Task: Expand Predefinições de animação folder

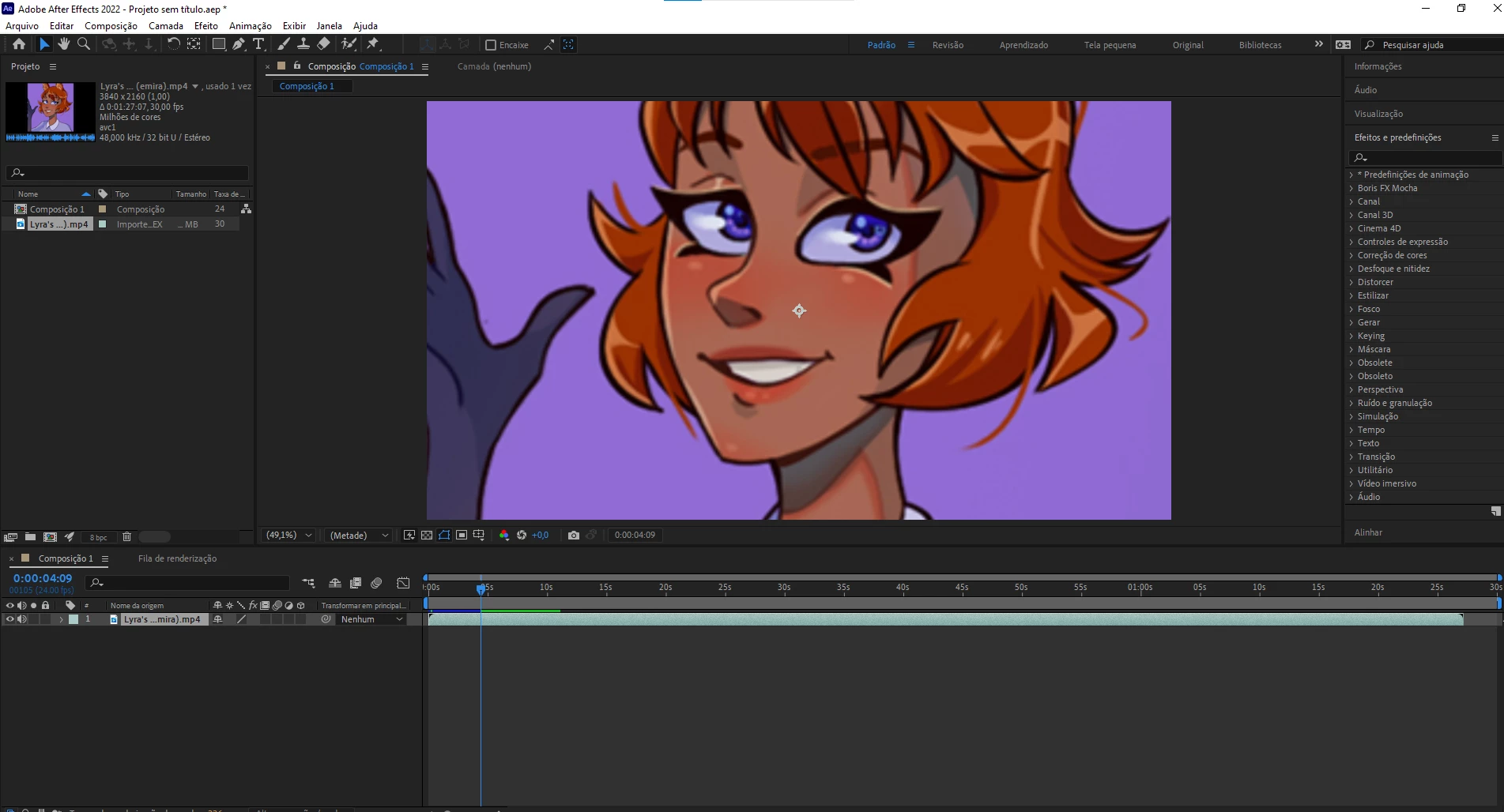Action: coord(1351,175)
